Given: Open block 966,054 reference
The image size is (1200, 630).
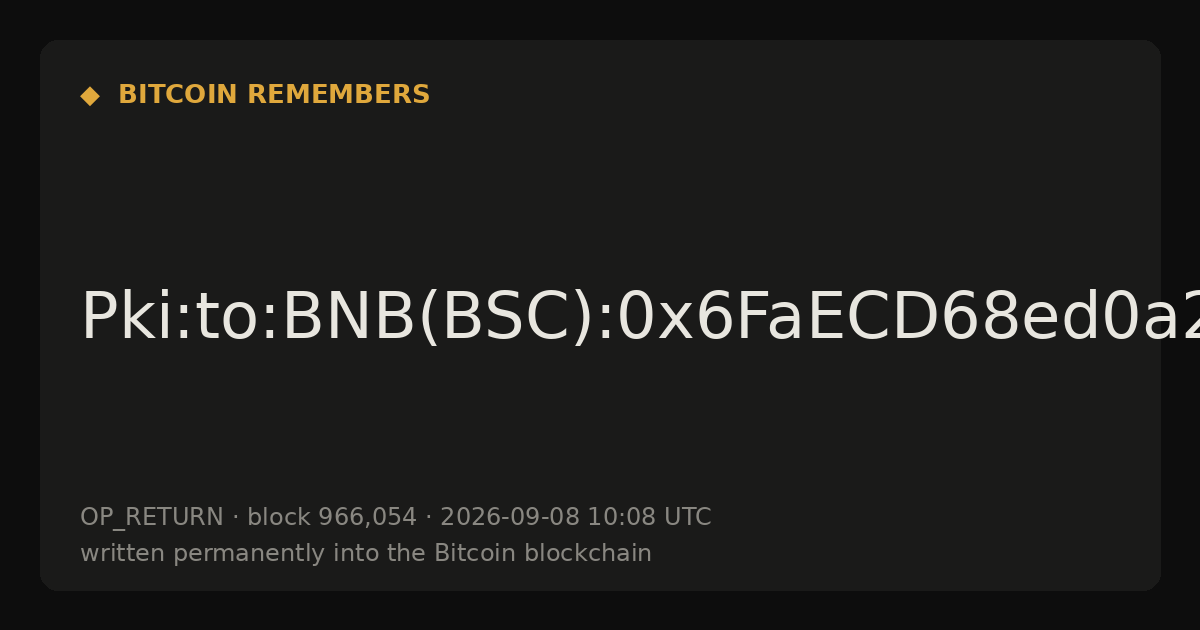Looking at the screenshot, I should point(332,518).
